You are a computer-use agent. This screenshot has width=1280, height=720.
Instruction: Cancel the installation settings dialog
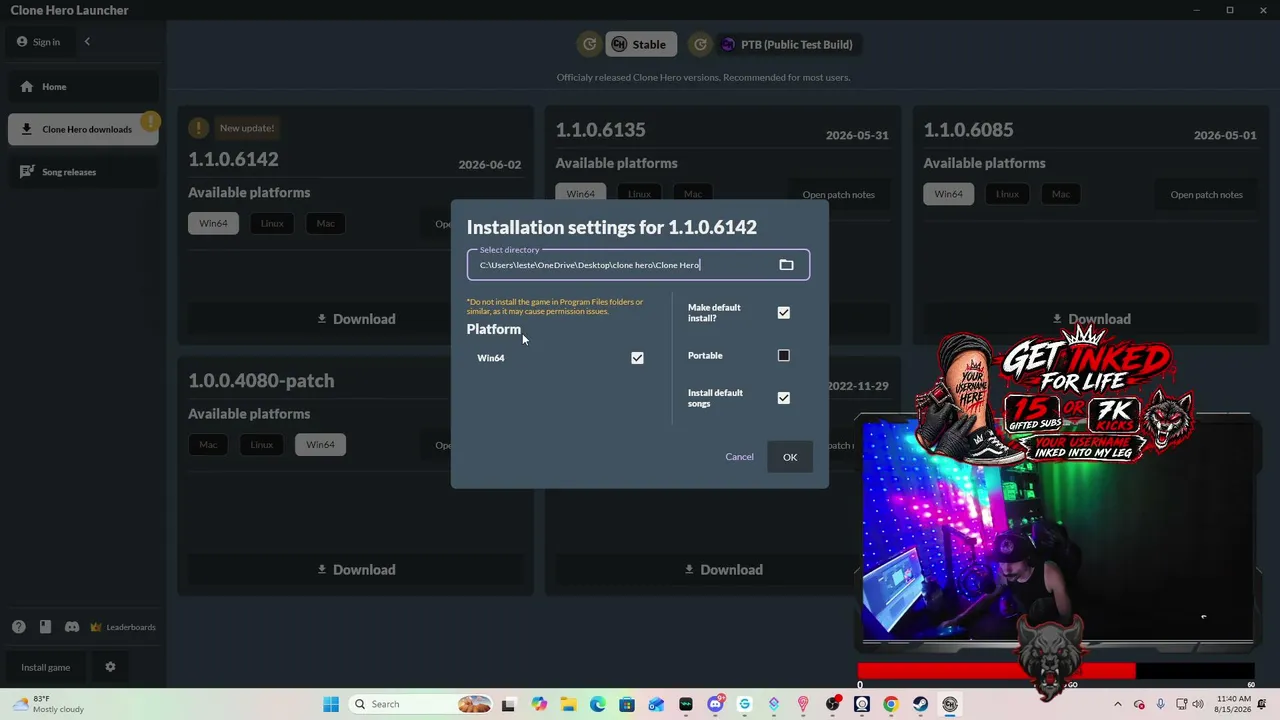pyautogui.click(x=739, y=457)
